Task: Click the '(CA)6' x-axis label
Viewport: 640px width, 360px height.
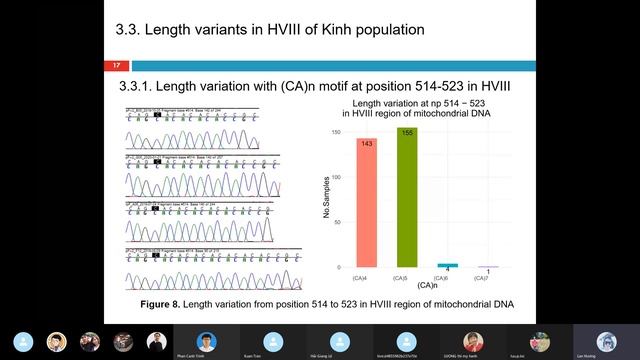Action: [x=441, y=278]
